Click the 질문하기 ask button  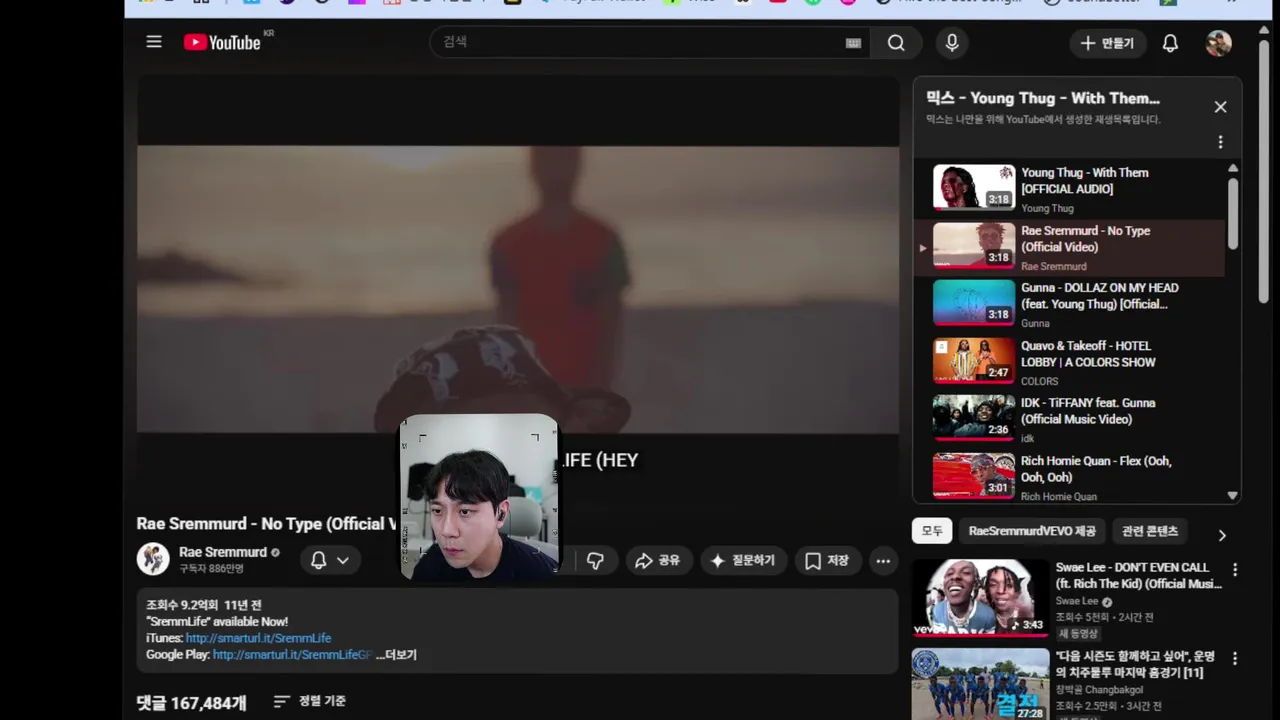coord(743,561)
